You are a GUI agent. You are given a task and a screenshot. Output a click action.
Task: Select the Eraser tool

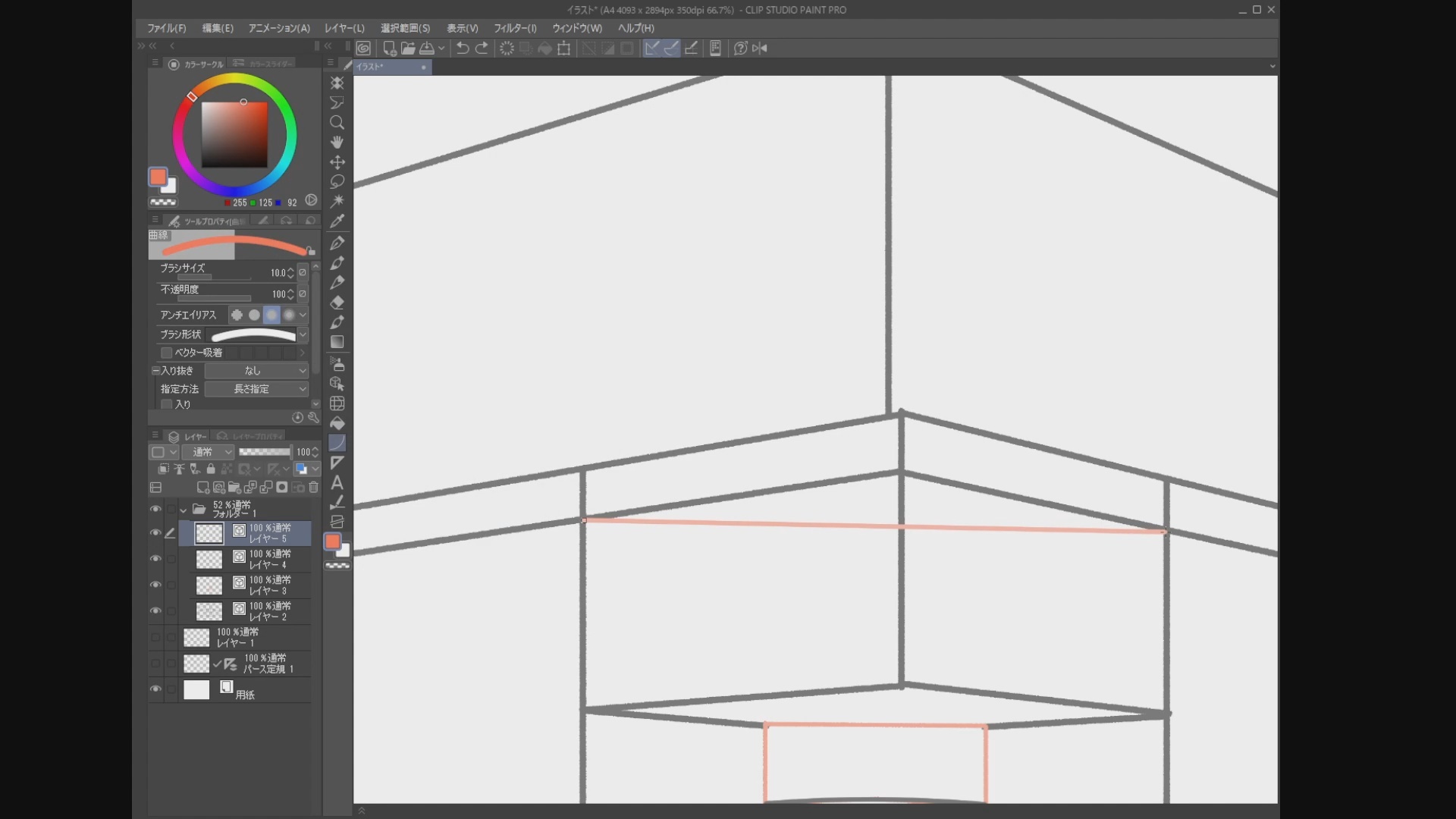337,303
